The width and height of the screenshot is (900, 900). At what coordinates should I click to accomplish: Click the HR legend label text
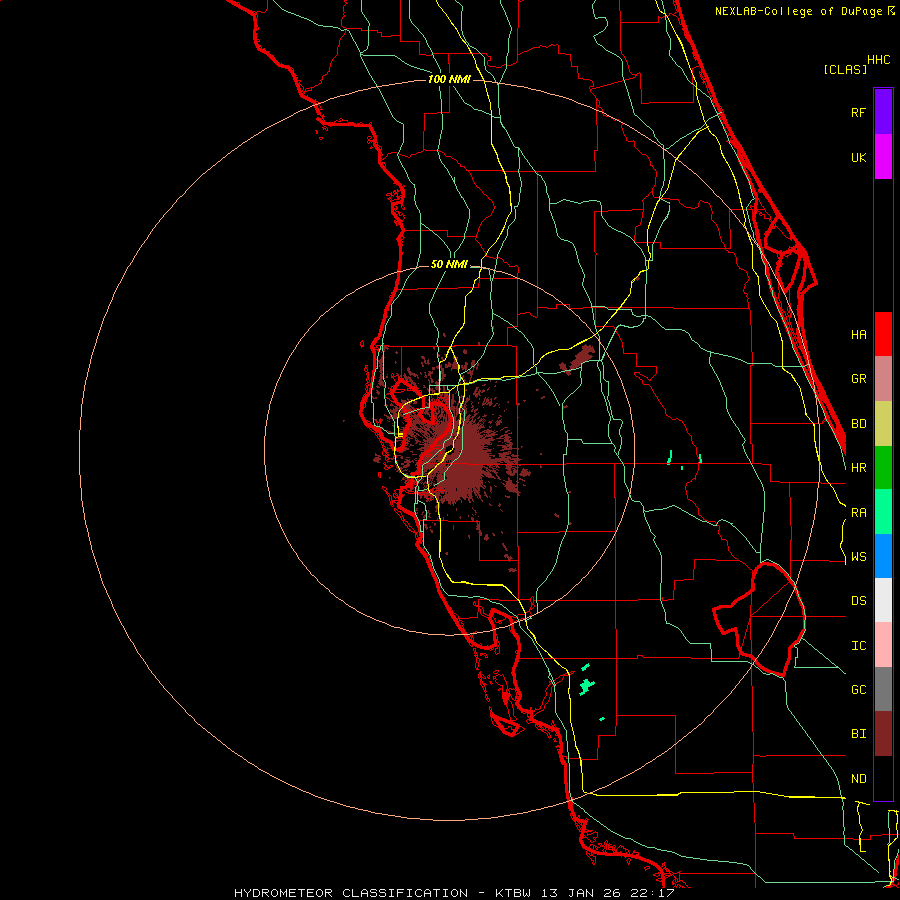(x=858, y=468)
